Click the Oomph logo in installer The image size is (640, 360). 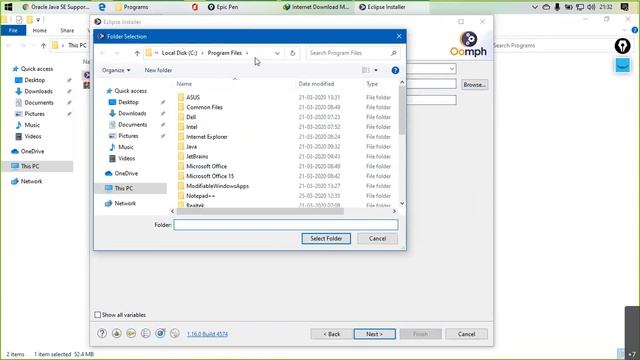click(x=468, y=44)
